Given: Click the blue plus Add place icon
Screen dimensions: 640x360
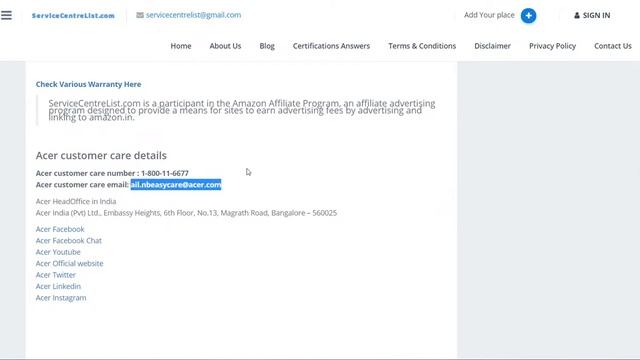Looking at the screenshot, I should tap(528, 16).
